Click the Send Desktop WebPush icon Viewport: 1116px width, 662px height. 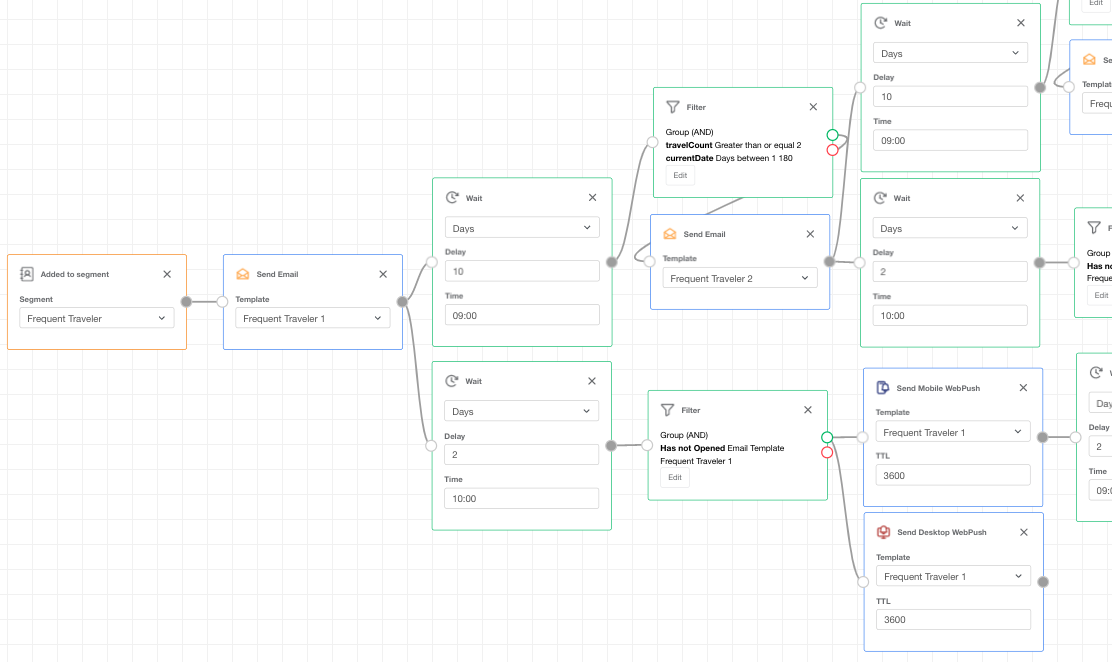coord(883,532)
